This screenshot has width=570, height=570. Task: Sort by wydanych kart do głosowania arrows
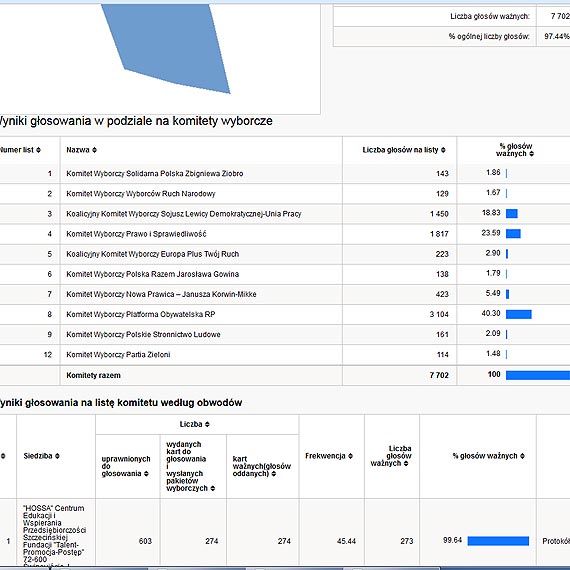(213, 488)
